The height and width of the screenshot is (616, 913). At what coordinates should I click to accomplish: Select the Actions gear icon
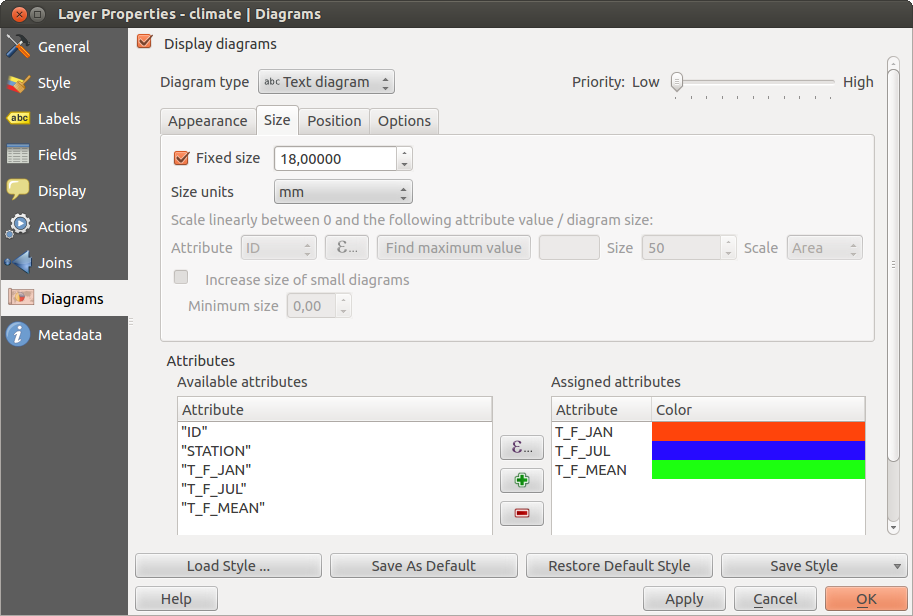click(18, 227)
